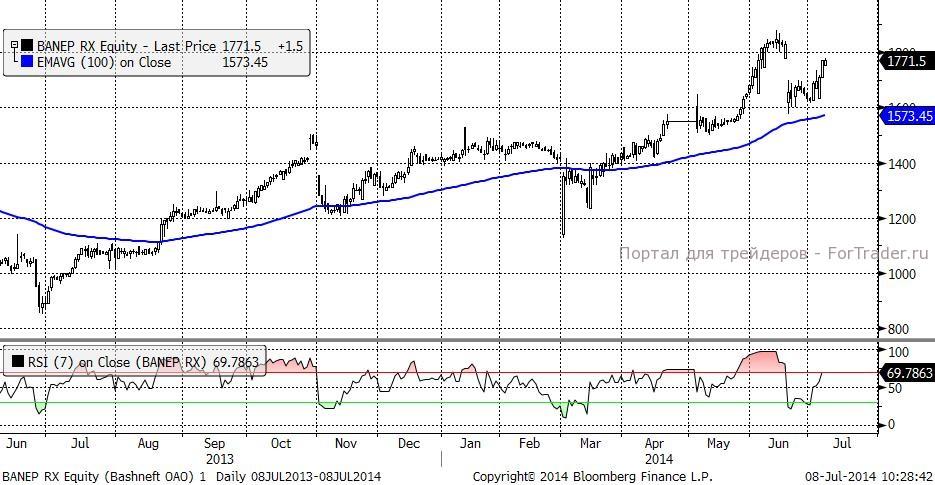
Task: Click the 50 level on the RSI axis
Action: click(894, 388)
